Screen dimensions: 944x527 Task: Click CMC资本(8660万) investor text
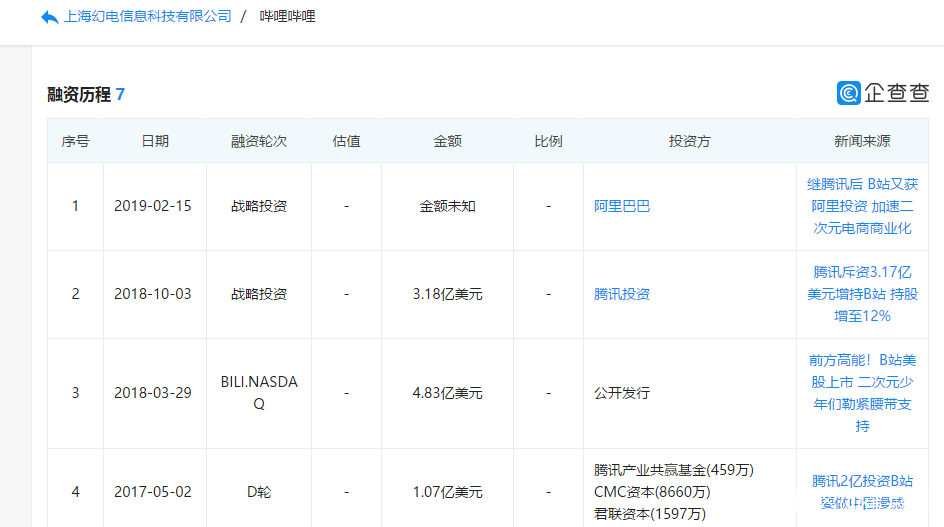652,491
